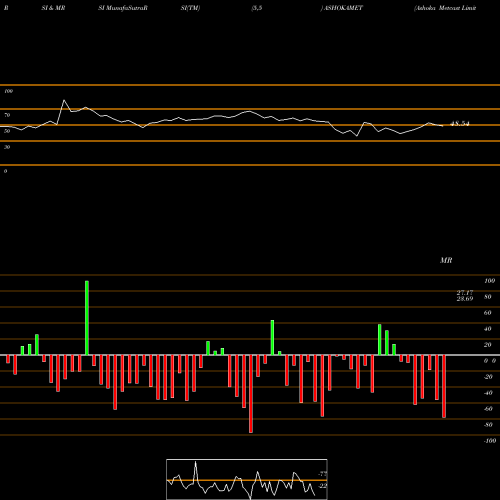500x500 pixels.
Task: Click the '(5,5' parameter text in header
Action: [x=257, y=8]
